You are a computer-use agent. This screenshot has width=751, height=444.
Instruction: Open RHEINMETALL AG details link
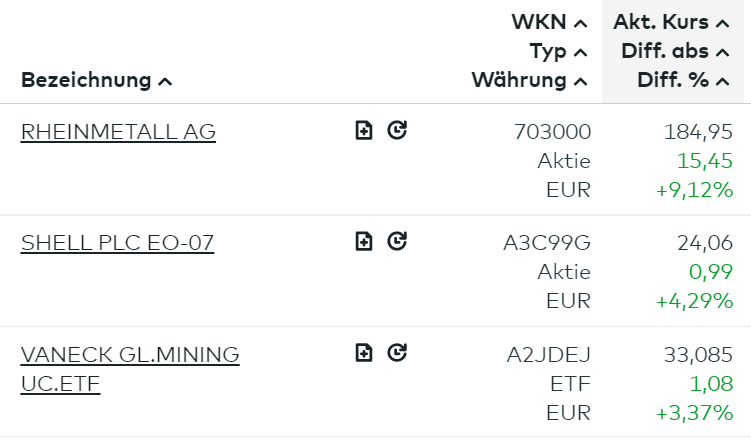click(118, 132)
